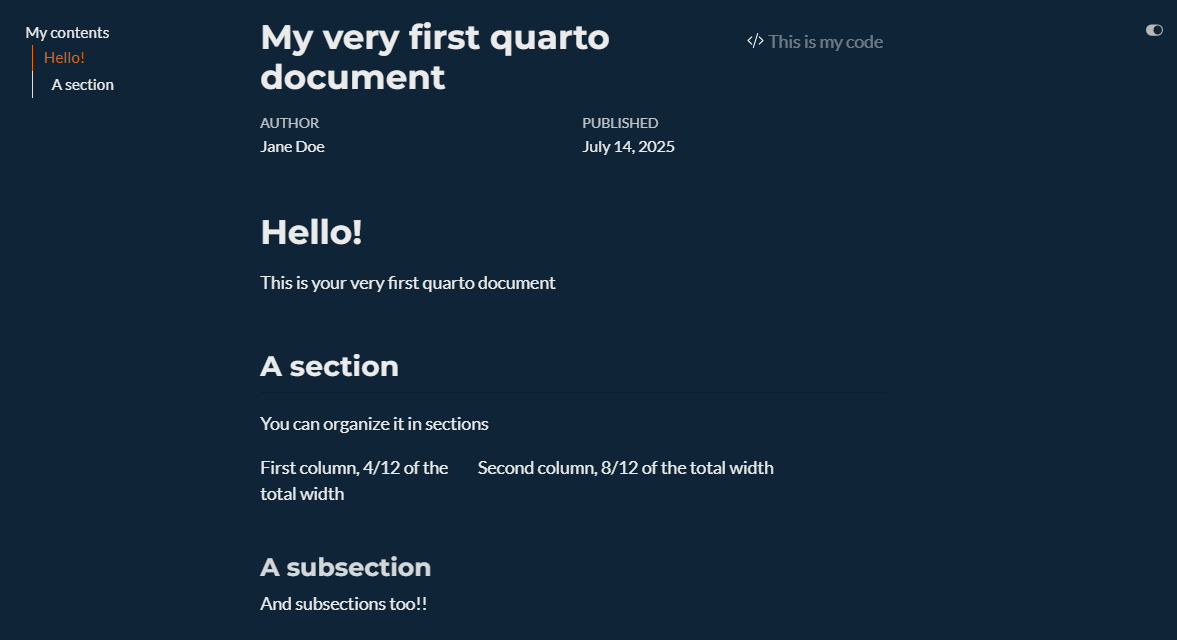Click the document title "My very first quarto document"
The height and width of the screenshot is (640, 1177).
tap(435, 57)
